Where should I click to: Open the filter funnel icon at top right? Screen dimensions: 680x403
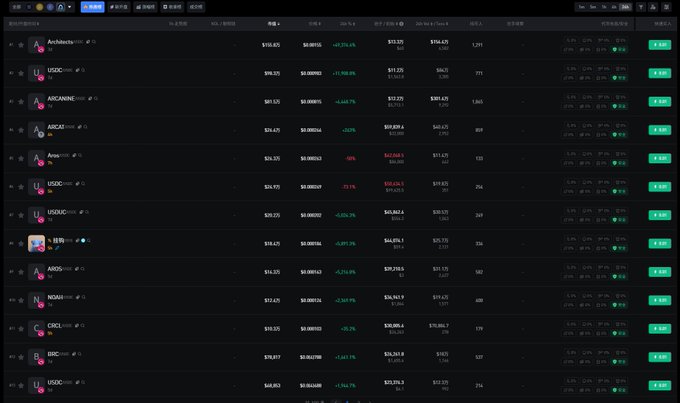tap(641, 7)
